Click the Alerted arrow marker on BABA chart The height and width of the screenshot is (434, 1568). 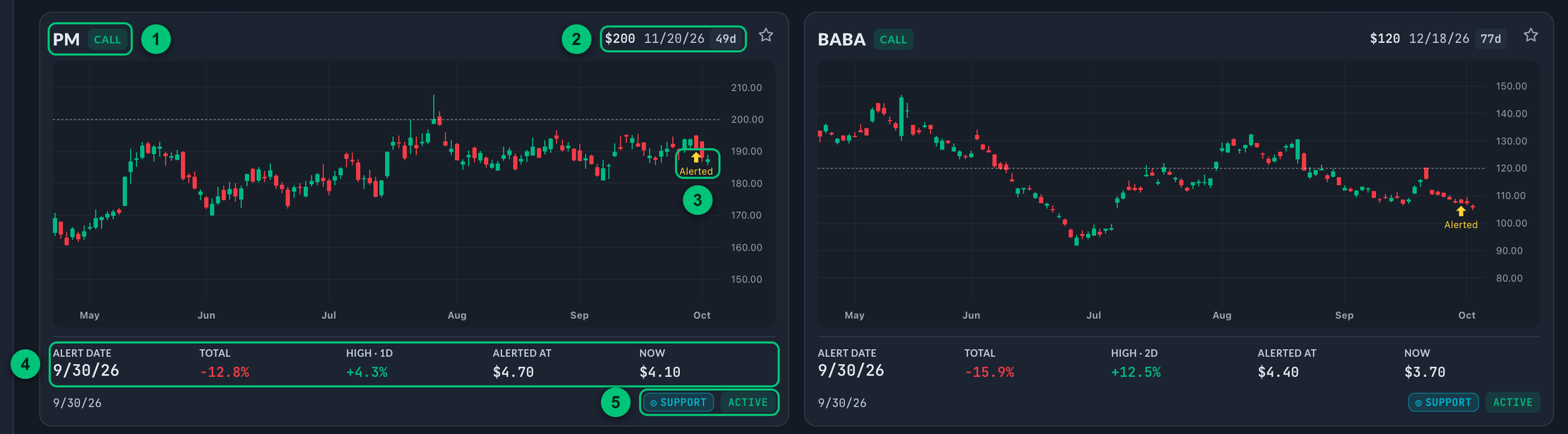[x=1461, y=211]
